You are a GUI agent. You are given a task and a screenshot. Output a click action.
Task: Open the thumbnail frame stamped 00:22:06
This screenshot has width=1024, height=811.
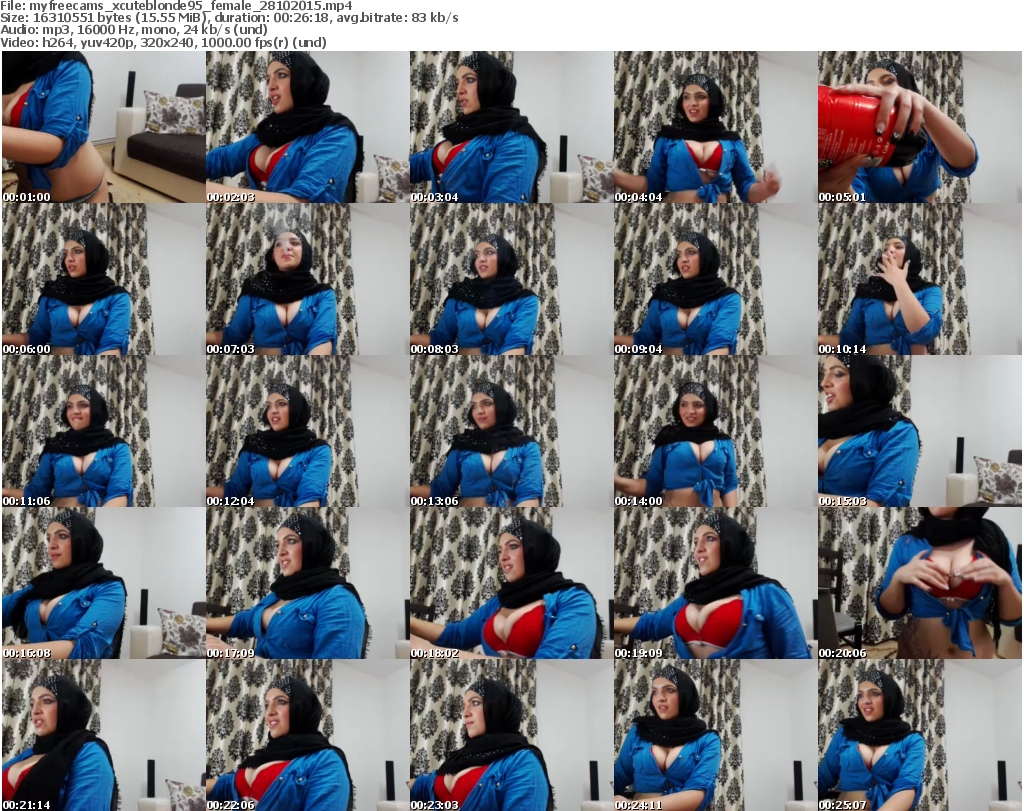[x=308, y=735]
